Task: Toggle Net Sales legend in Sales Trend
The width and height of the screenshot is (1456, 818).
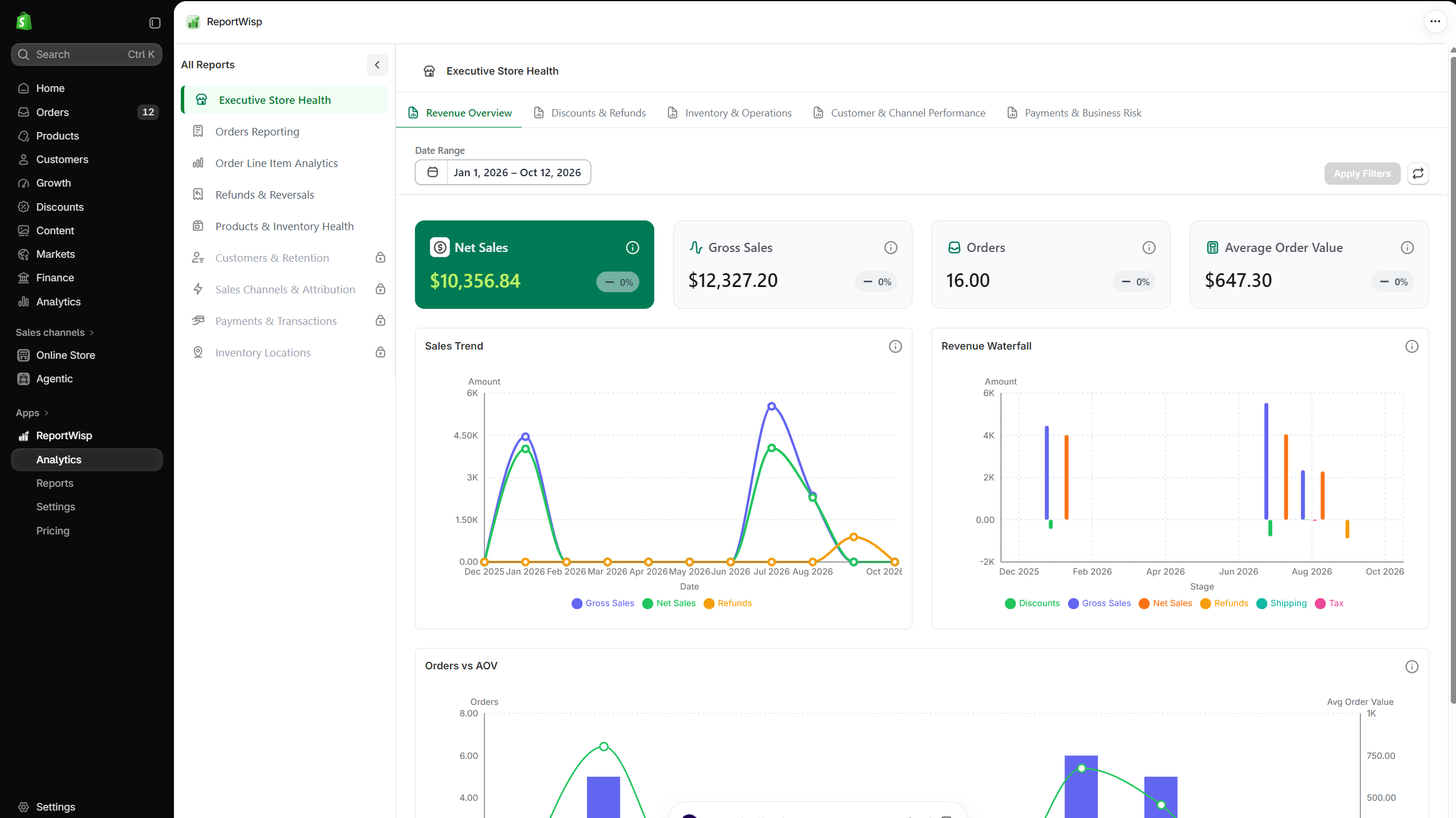Action: click(669, 603)
